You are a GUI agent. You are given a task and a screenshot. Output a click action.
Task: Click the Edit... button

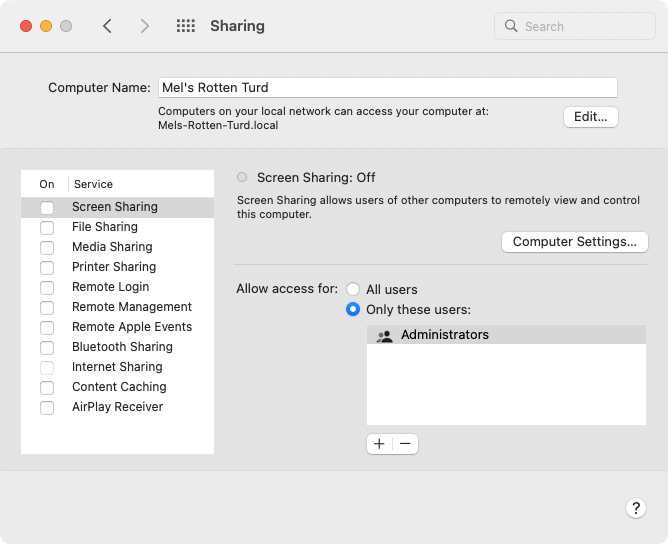click(591, 117)
